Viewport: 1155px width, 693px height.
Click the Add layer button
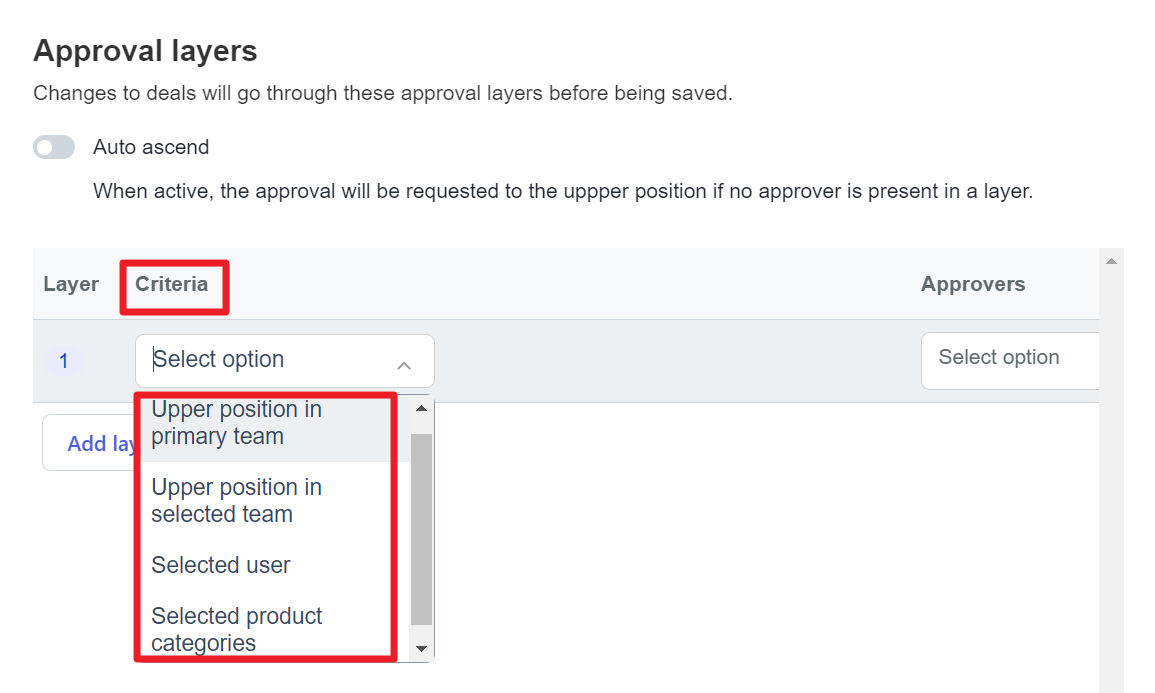[89, 443]
